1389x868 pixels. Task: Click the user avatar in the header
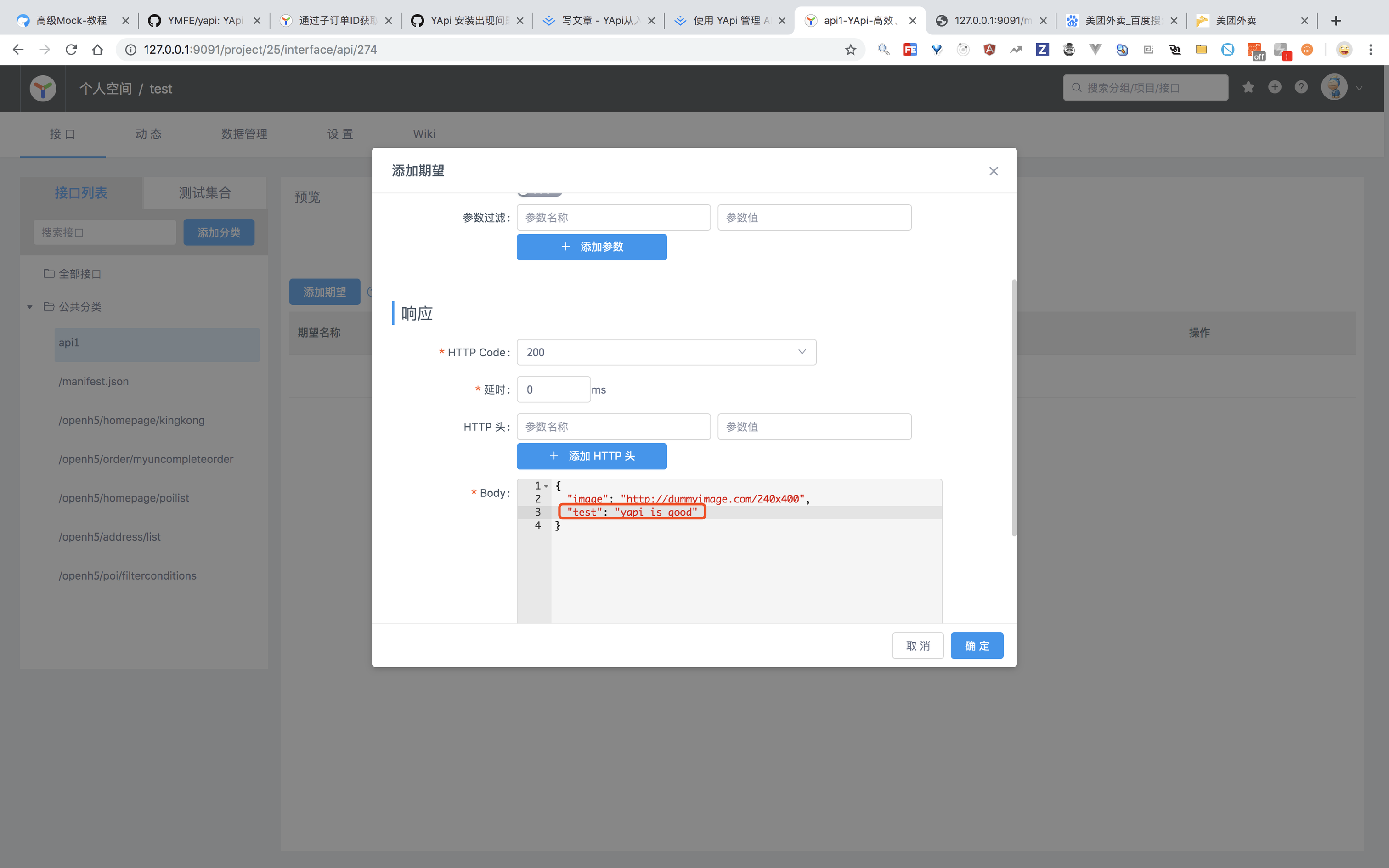(x=1334, y=87)
